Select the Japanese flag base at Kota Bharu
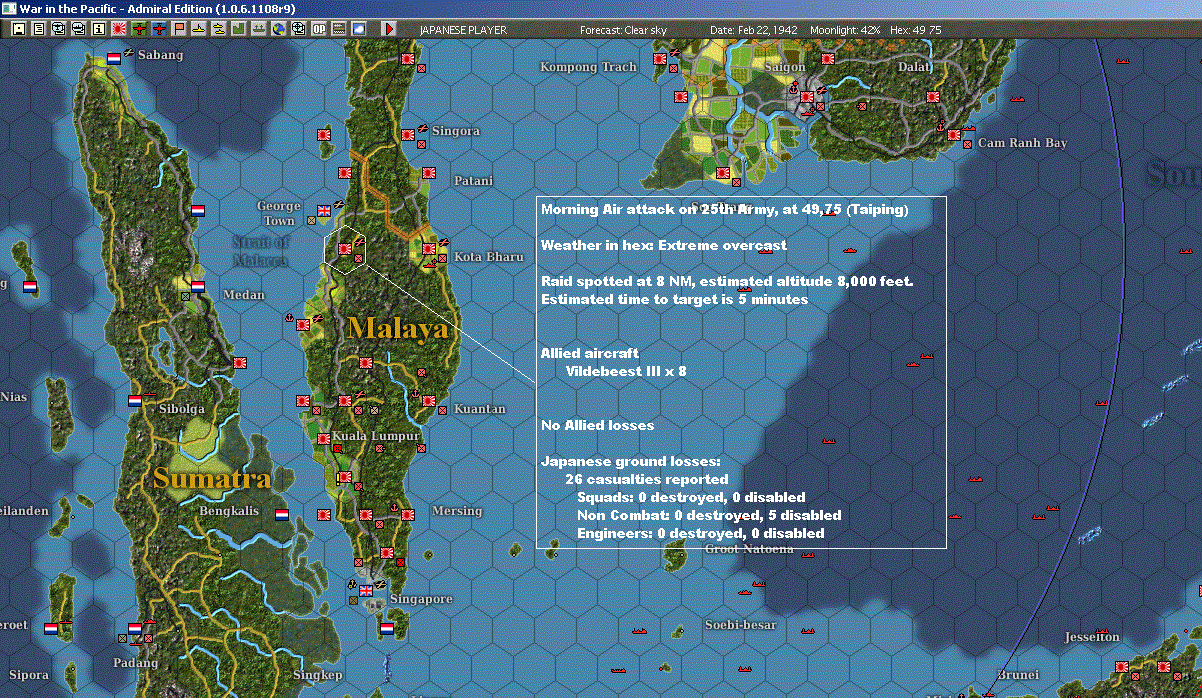Viewport: 1202px width, 698px height. click(x=430, y=249)
